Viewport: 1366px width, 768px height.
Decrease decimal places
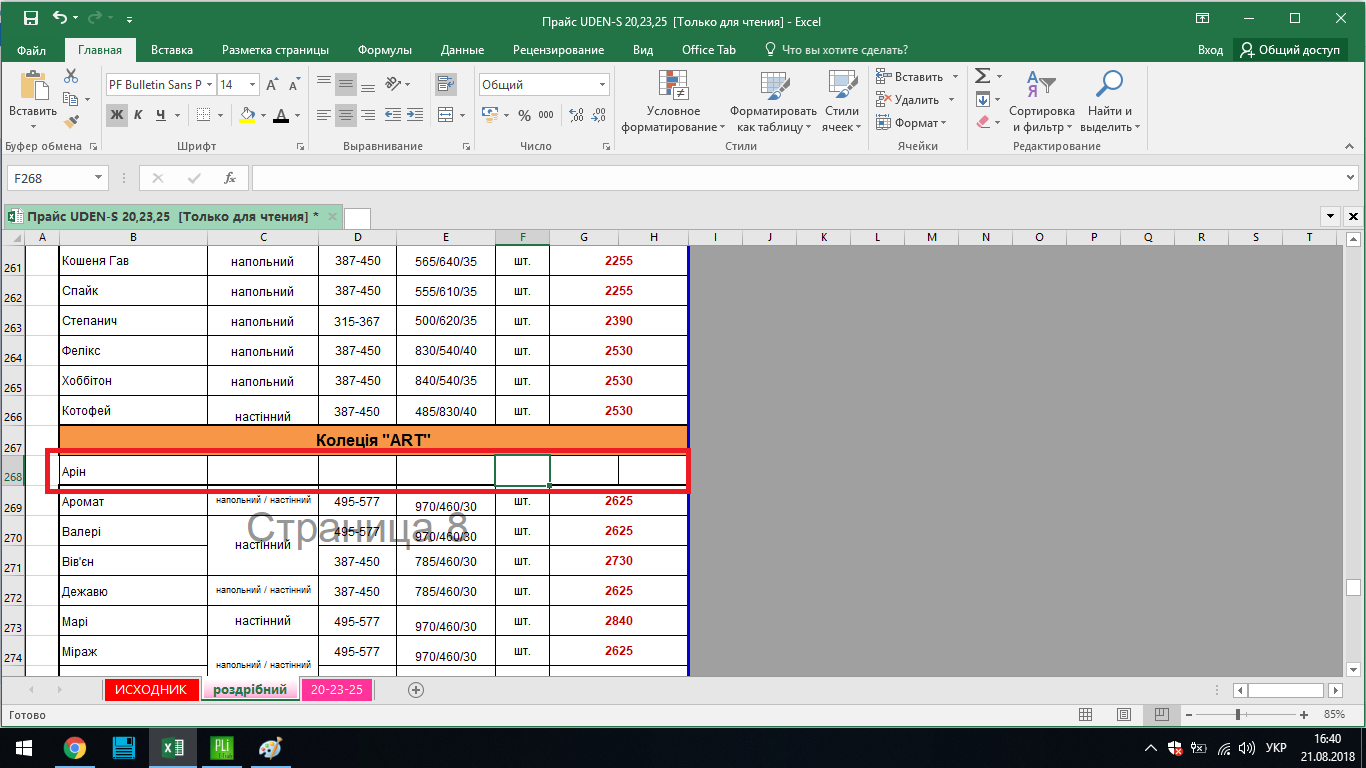tap(598, 116)
